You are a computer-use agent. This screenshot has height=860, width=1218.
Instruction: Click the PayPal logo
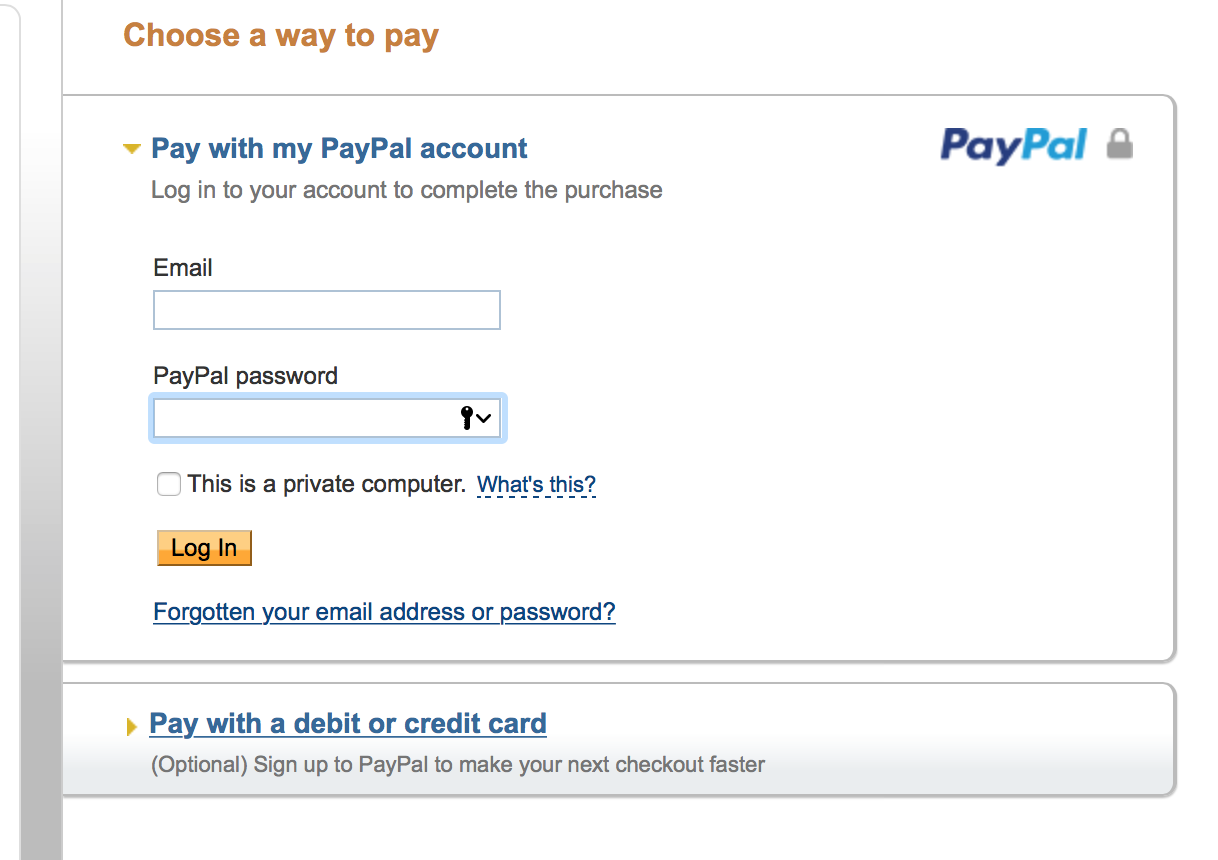pyautogui.click(x=1013, y=146)
